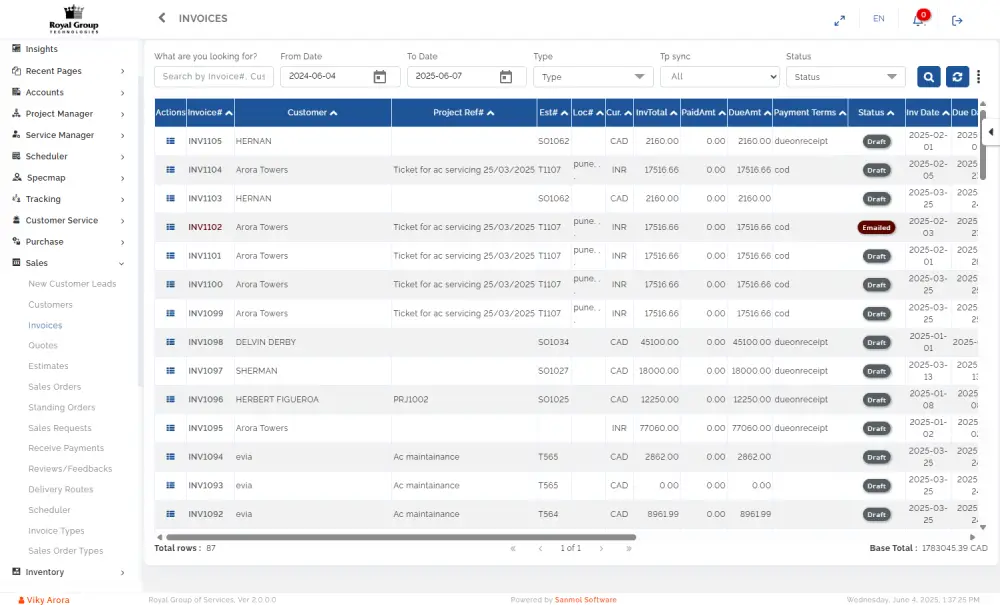Open Quotes in the Sales submenu
The height and width of the screenshot is (605, 1000).
click(43, 346)
